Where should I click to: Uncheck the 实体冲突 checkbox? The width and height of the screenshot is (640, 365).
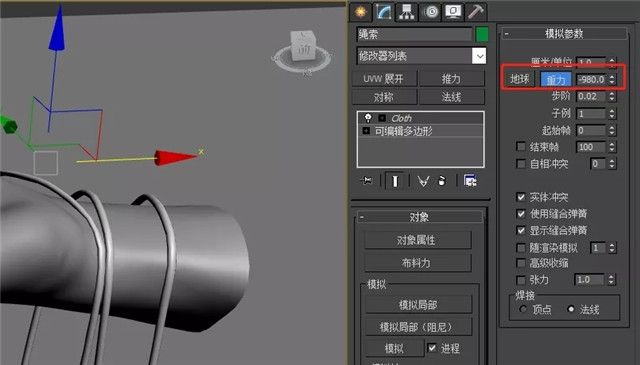pyautogui.click(x=521, y=197)
